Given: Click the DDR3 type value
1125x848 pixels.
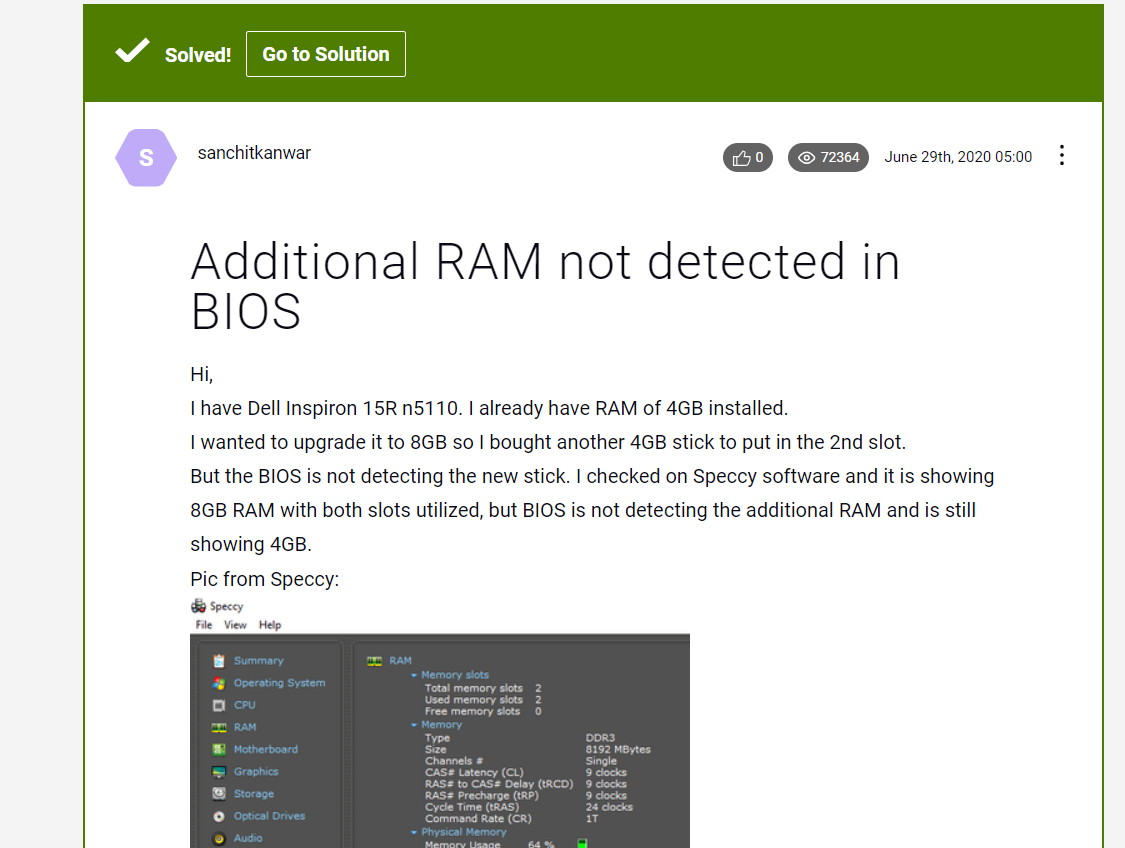Looking at the screenshot, I should tap(600, 738).
